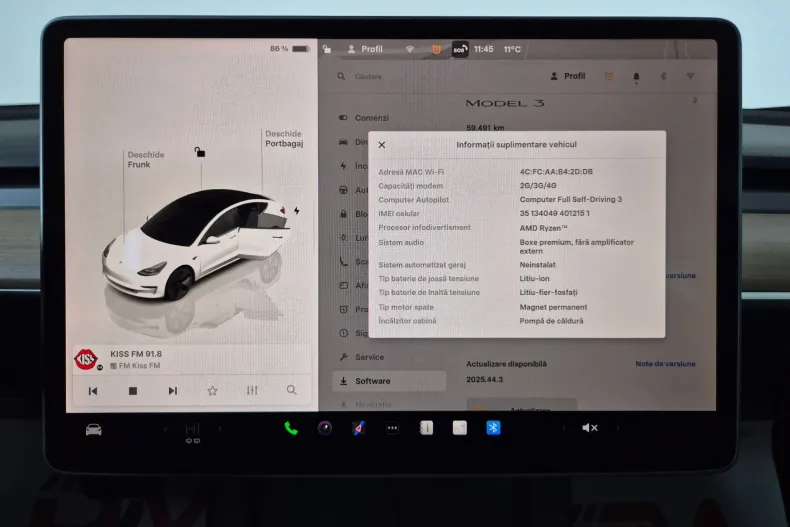Tap the 11:45 clock in status bar

click(483, 49)
